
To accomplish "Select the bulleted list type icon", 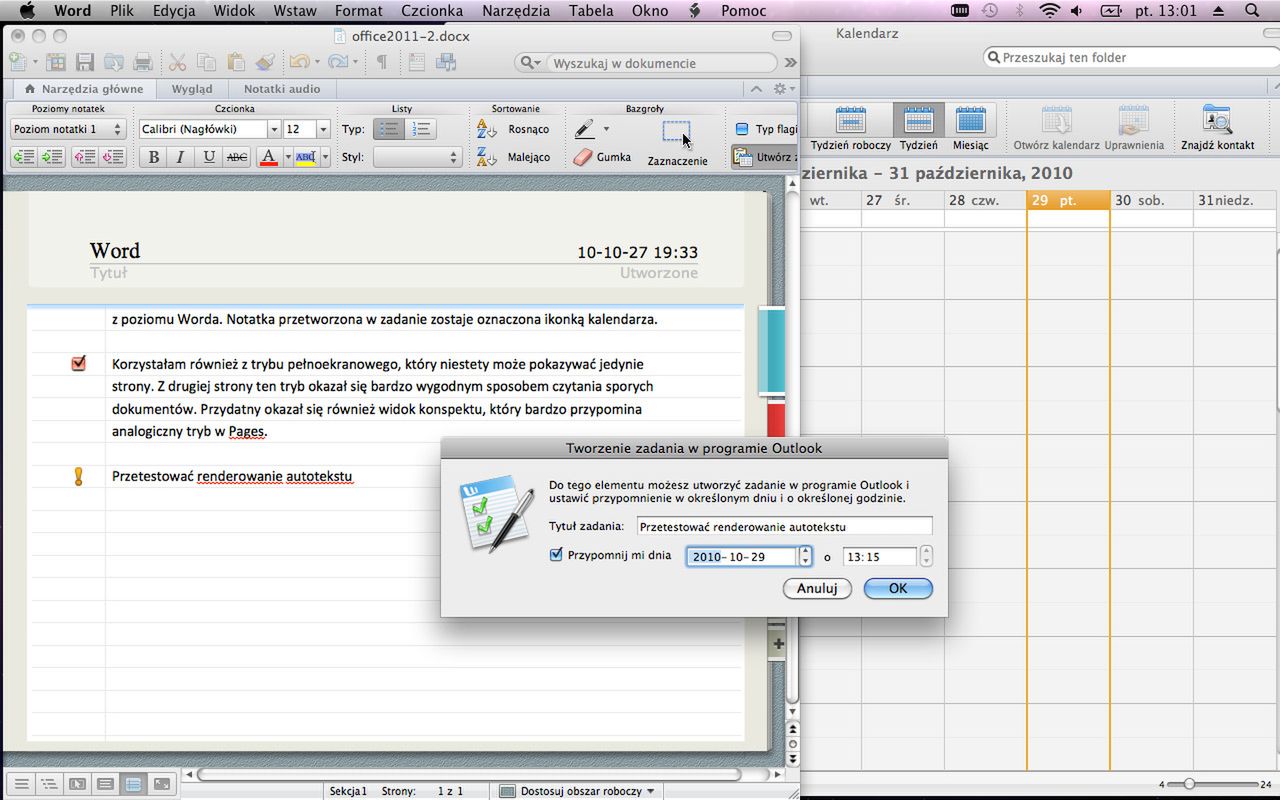I will [389, 129].
